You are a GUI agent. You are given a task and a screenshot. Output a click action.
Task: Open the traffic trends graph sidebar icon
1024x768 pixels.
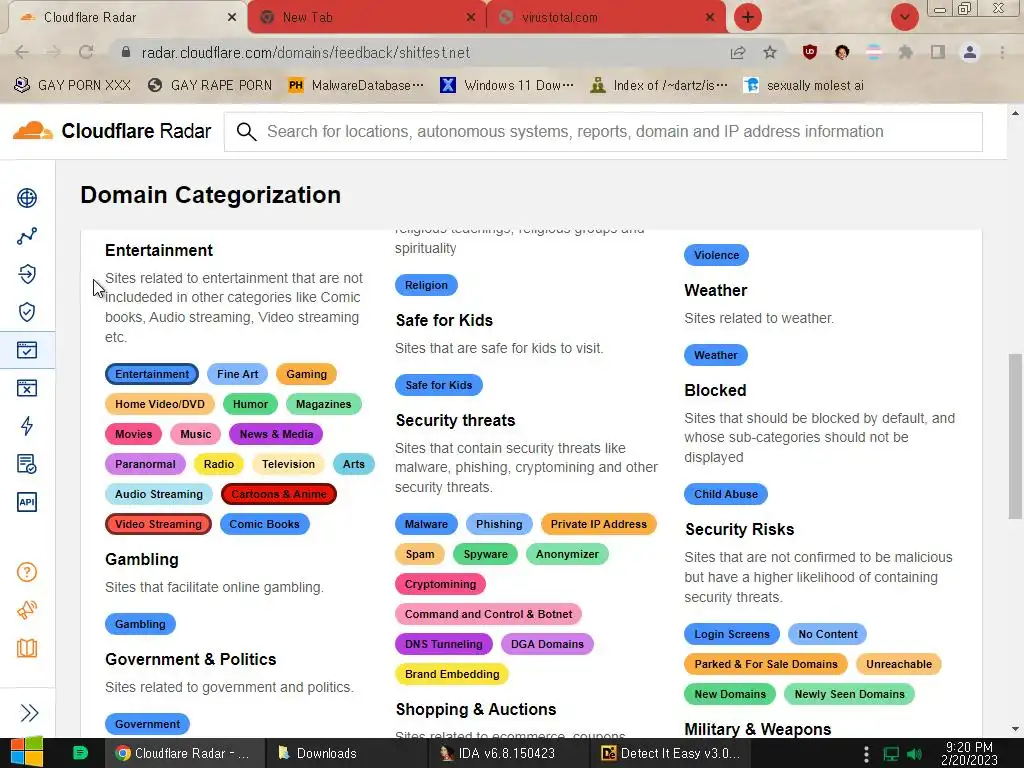(x=27, y=236)
